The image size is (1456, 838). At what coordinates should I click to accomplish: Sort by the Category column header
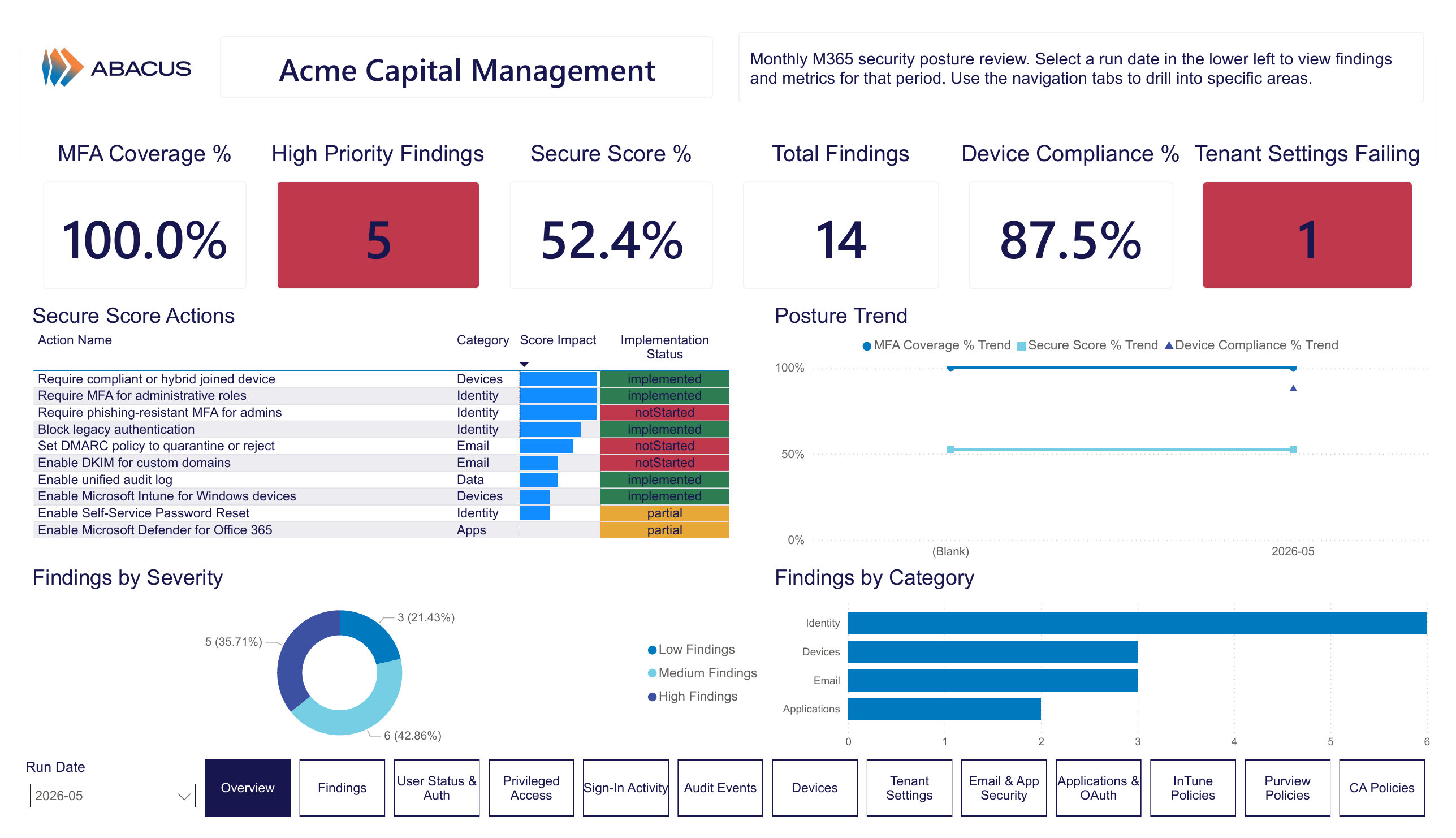click(482, 340)
